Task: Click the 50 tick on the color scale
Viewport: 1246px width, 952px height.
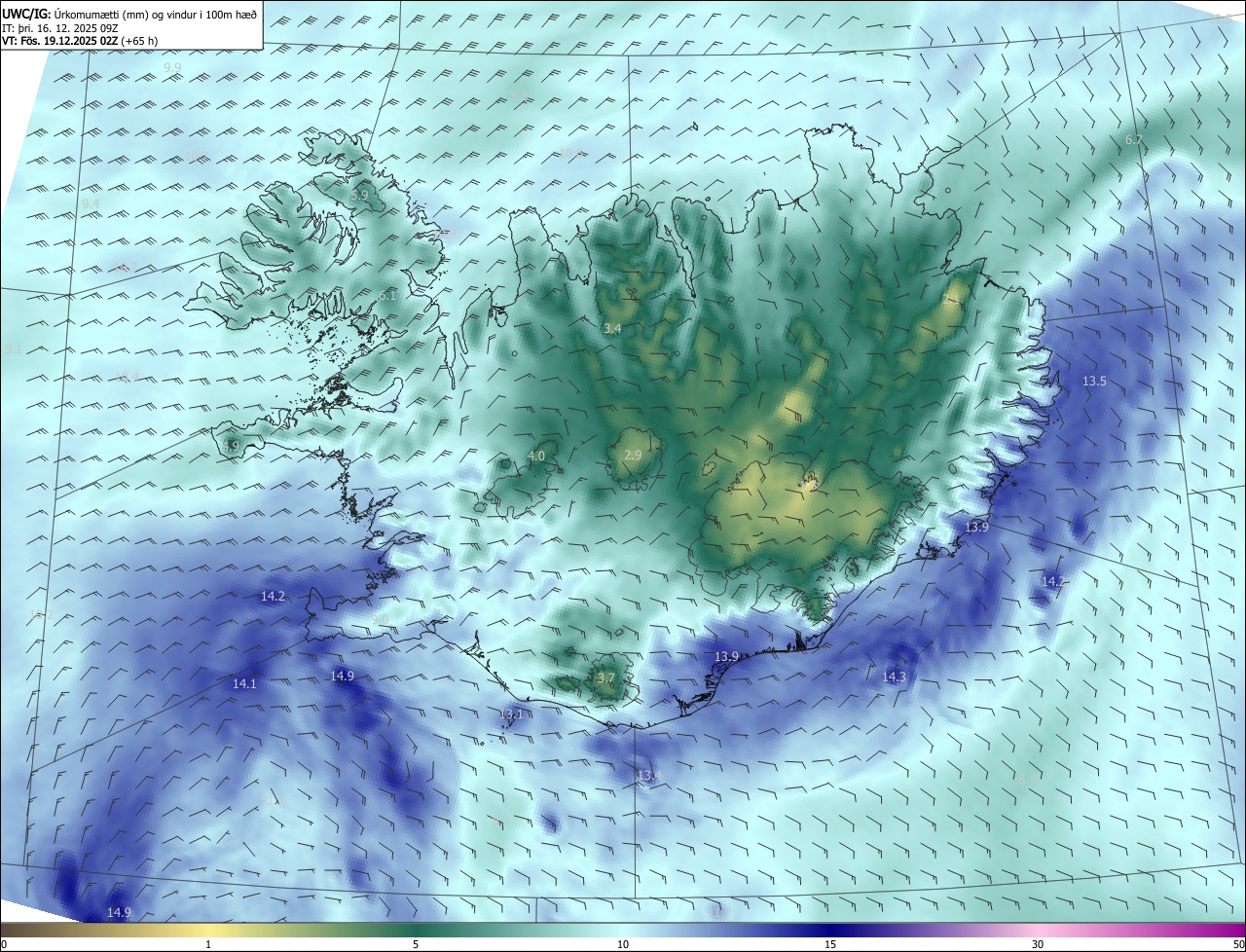Action: click(1238, 944)
